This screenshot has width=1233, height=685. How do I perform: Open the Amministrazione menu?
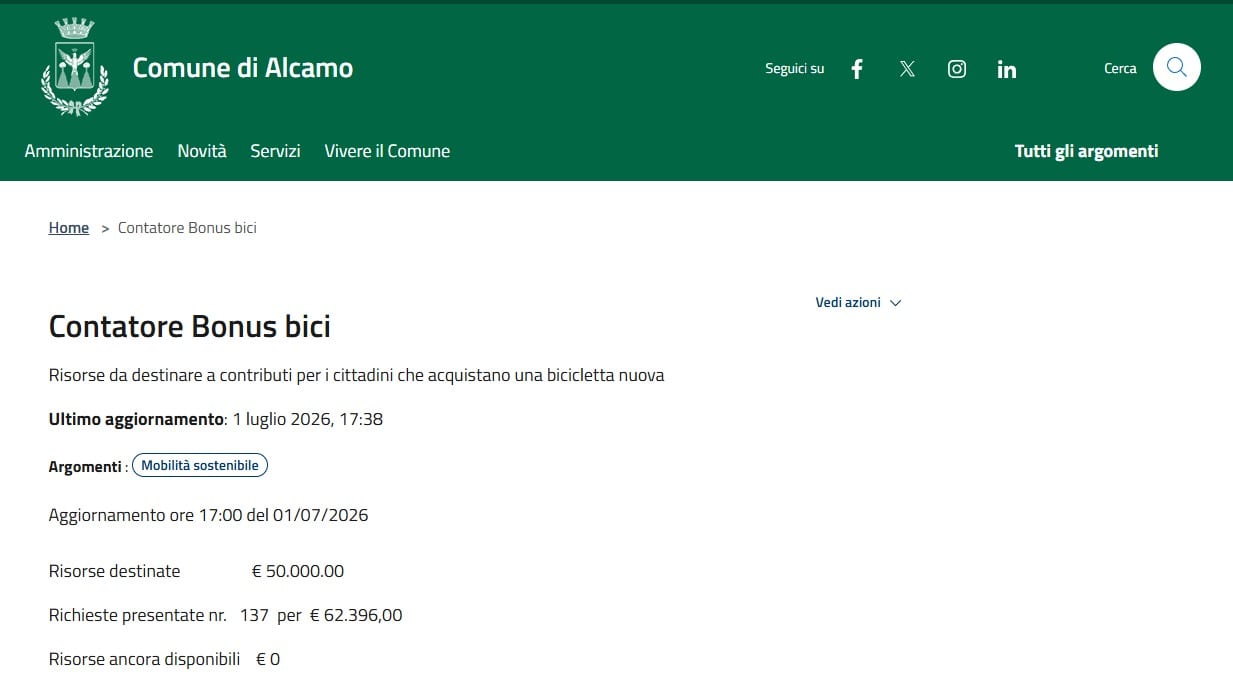[89, 151]
